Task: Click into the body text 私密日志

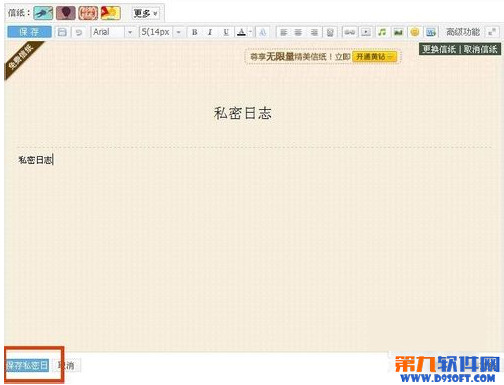Action: point(35,160)
